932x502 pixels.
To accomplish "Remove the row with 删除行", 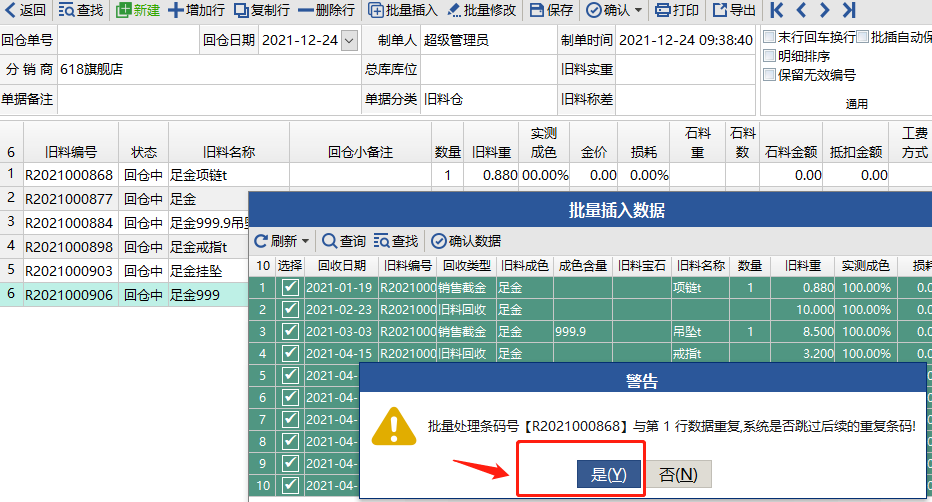I will click(326, 10).
